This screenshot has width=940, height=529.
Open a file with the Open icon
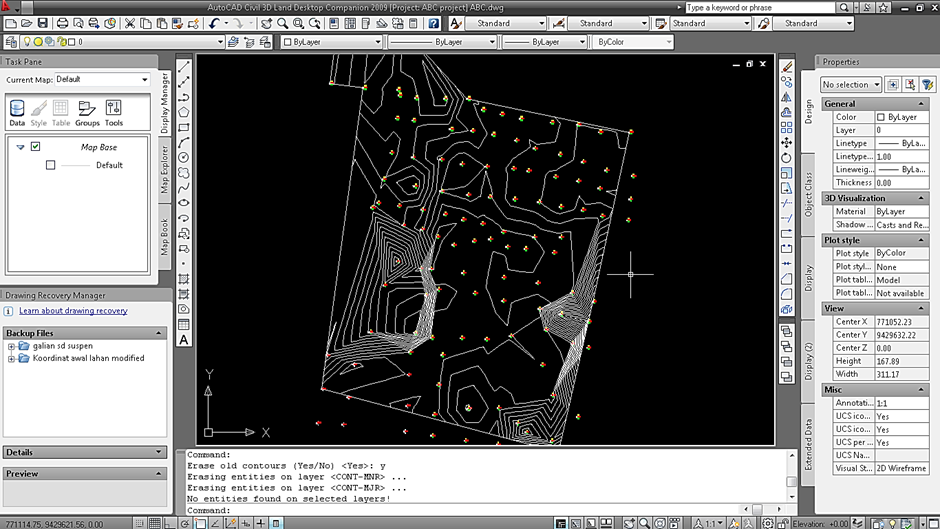tap(26, 23)
